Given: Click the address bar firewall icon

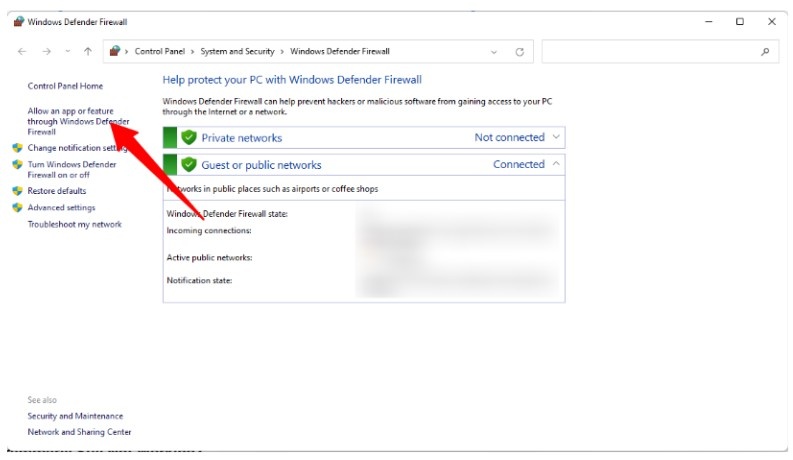Looking at the screenshot, I should (115, 51).
